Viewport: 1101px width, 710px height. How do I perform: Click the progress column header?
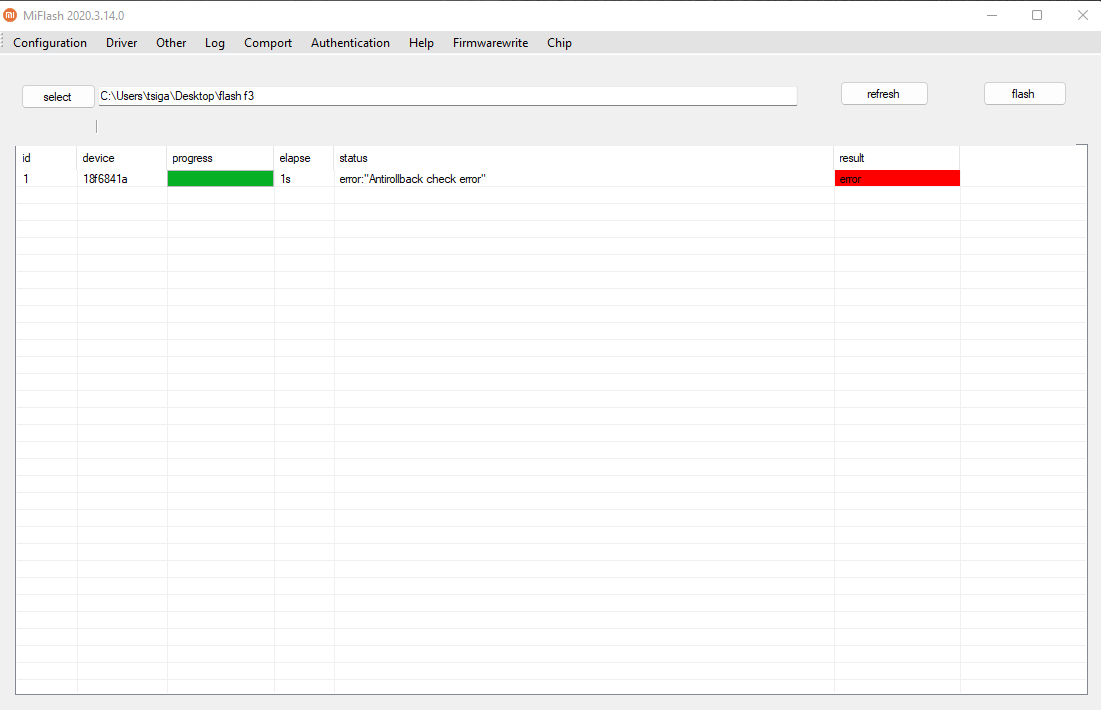(x=220, y=158)
